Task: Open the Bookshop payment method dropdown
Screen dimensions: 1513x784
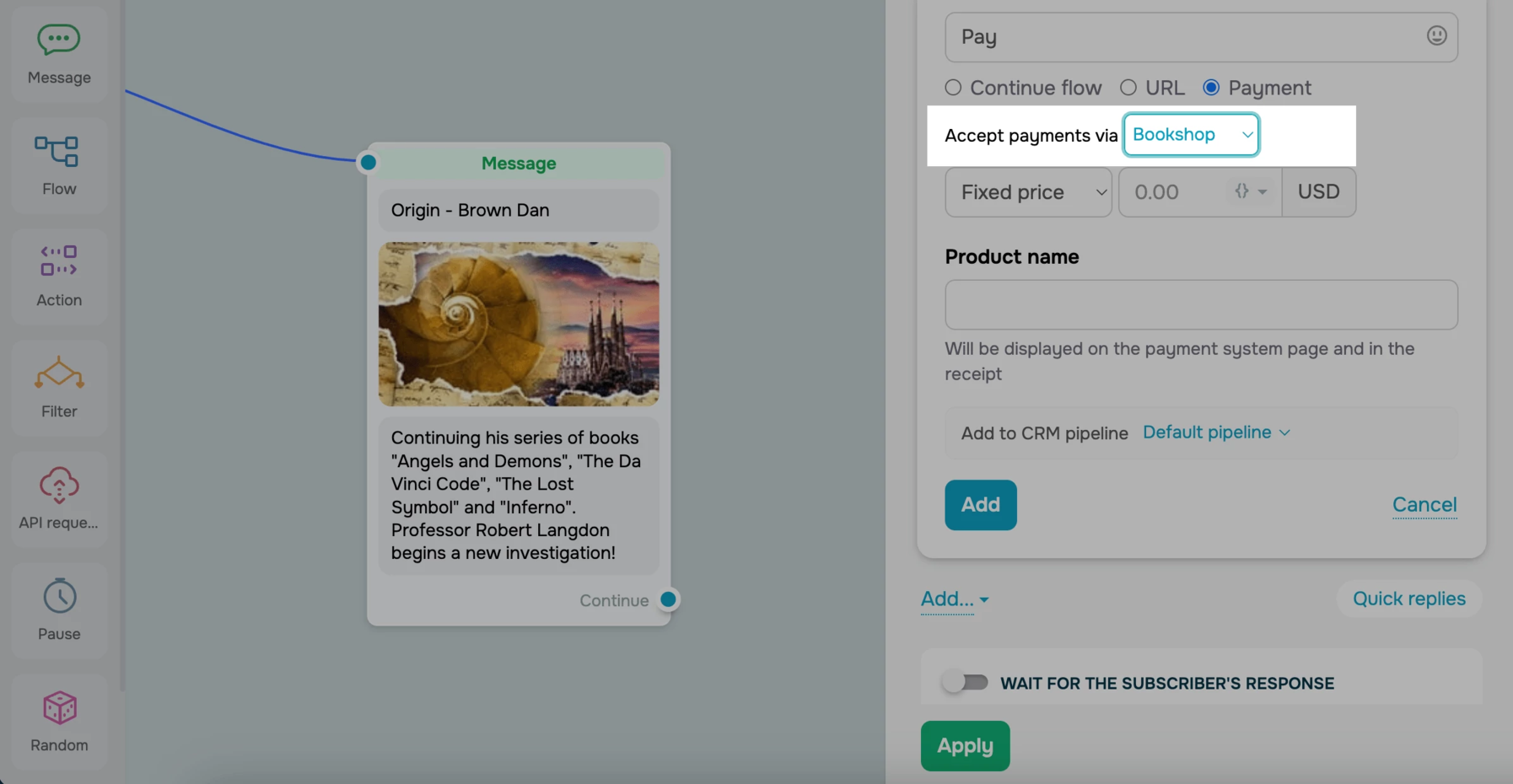Action: click(x=1191, y=135)
